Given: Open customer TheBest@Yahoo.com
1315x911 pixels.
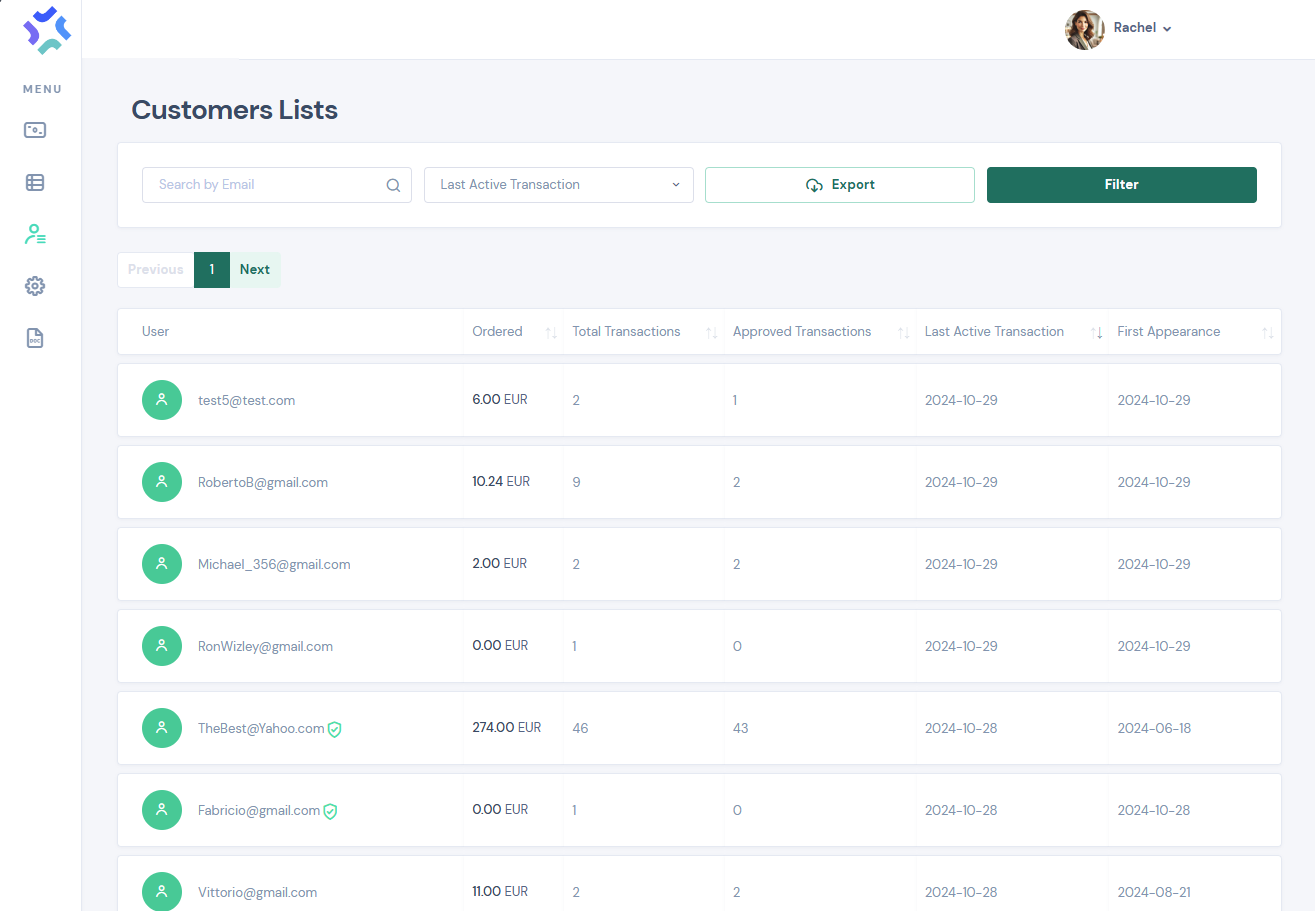Looking at the screenshot, I should coord(261,728).
